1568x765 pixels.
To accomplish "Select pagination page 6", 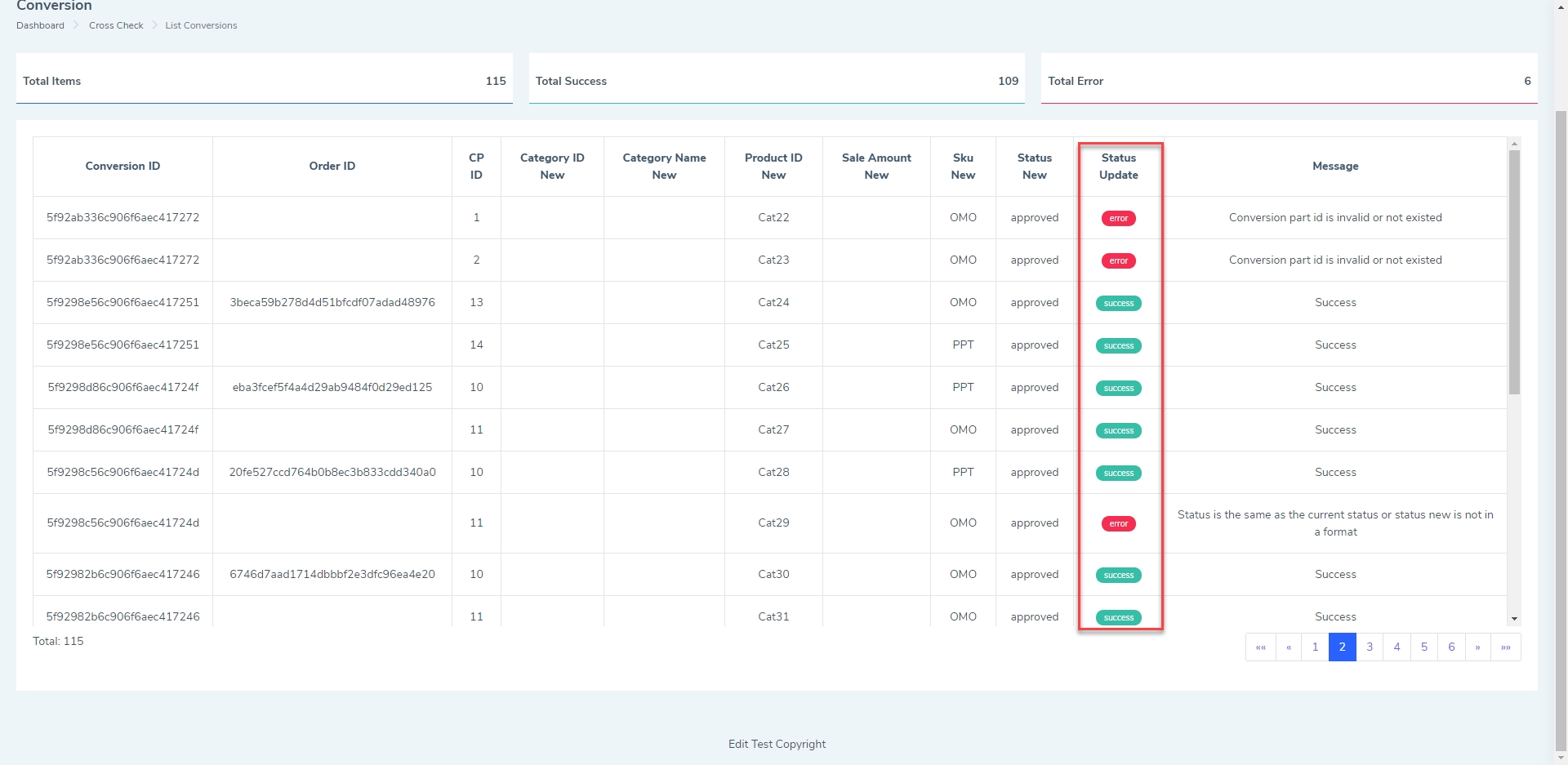I will [x=1451, y=647].
